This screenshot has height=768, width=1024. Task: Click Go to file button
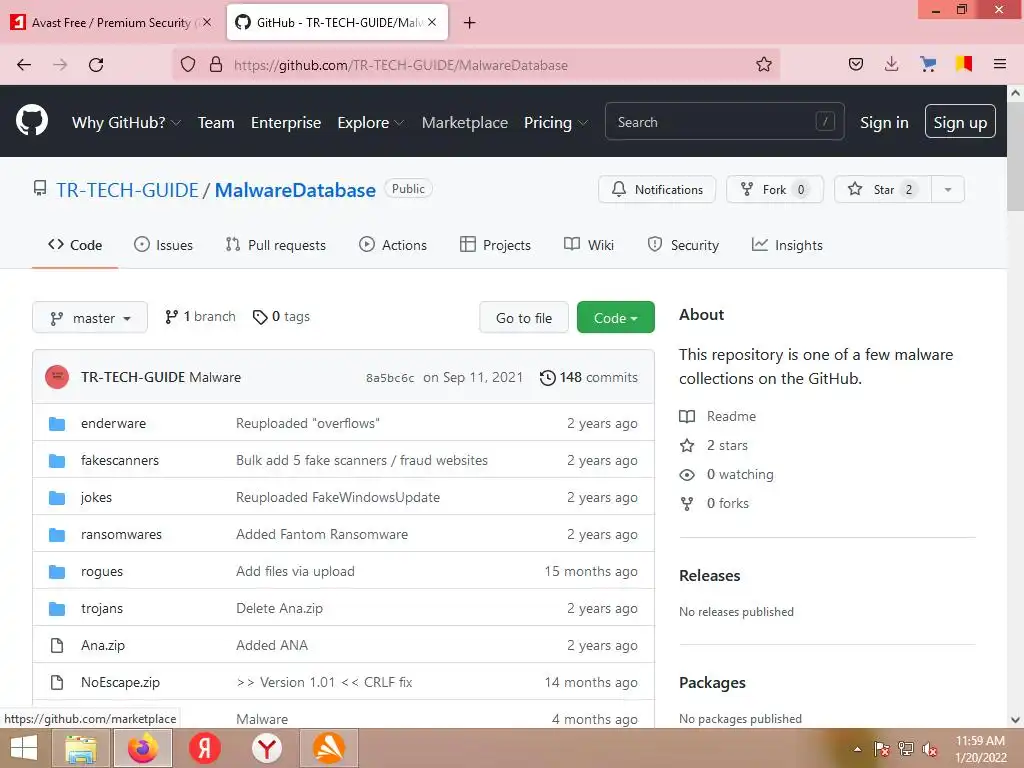coord(524,317)
